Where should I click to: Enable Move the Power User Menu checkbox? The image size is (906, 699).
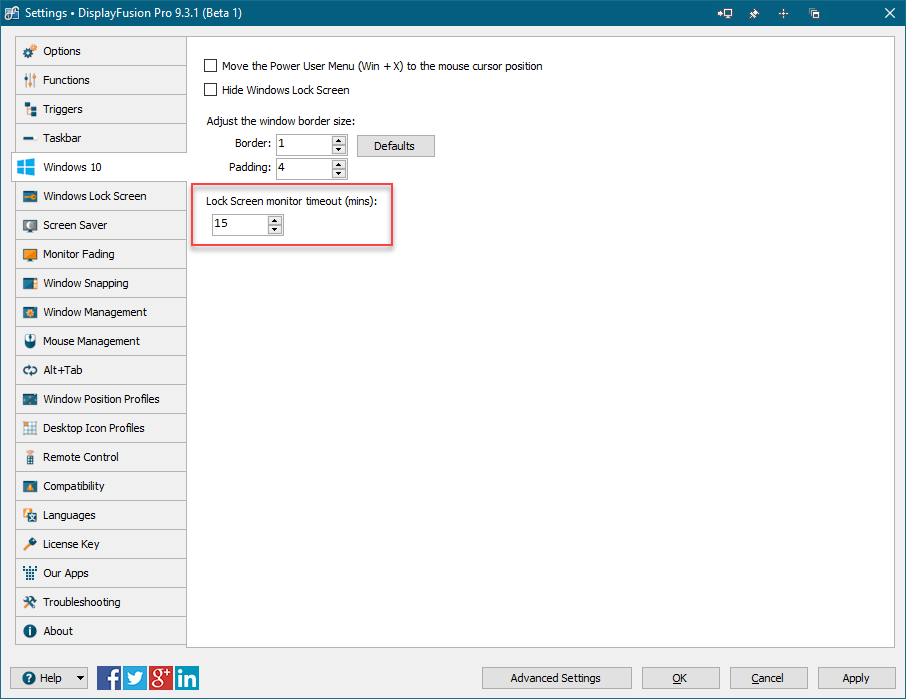pyautogui.click(x=210, y=66)
